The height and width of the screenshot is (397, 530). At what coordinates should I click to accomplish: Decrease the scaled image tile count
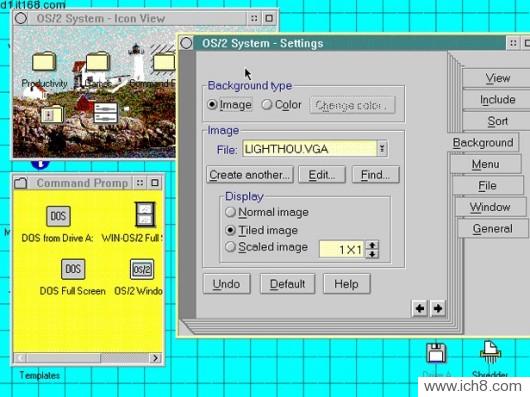coord(372,254)
